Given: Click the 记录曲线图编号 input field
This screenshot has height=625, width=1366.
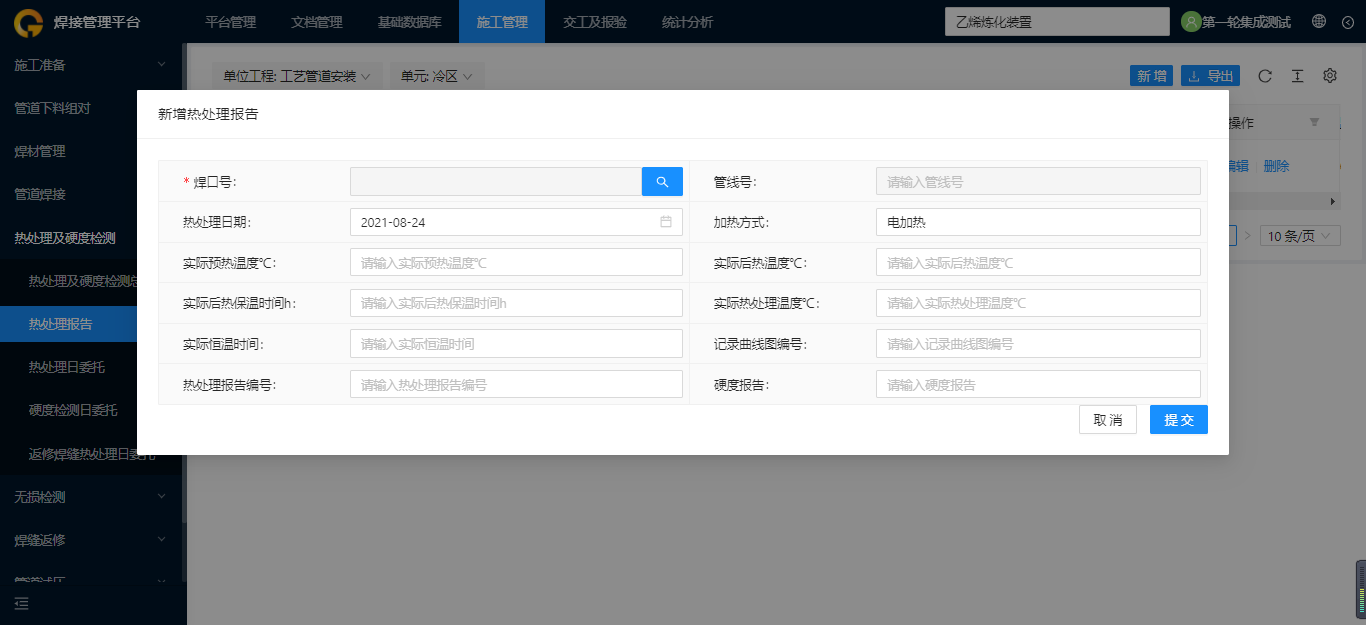Looking at the screenshot, I should tap(1038, 344).
